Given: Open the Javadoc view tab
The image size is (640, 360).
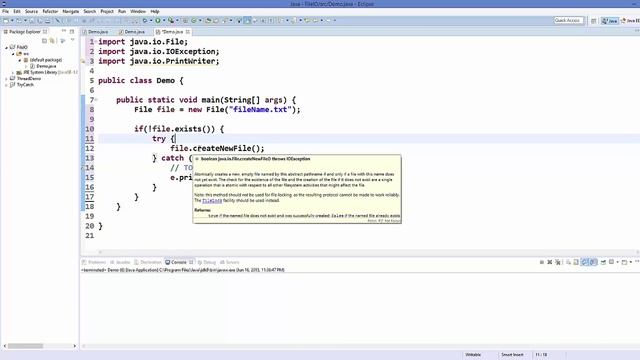Looking at the screenshot, I should (120, 262).
